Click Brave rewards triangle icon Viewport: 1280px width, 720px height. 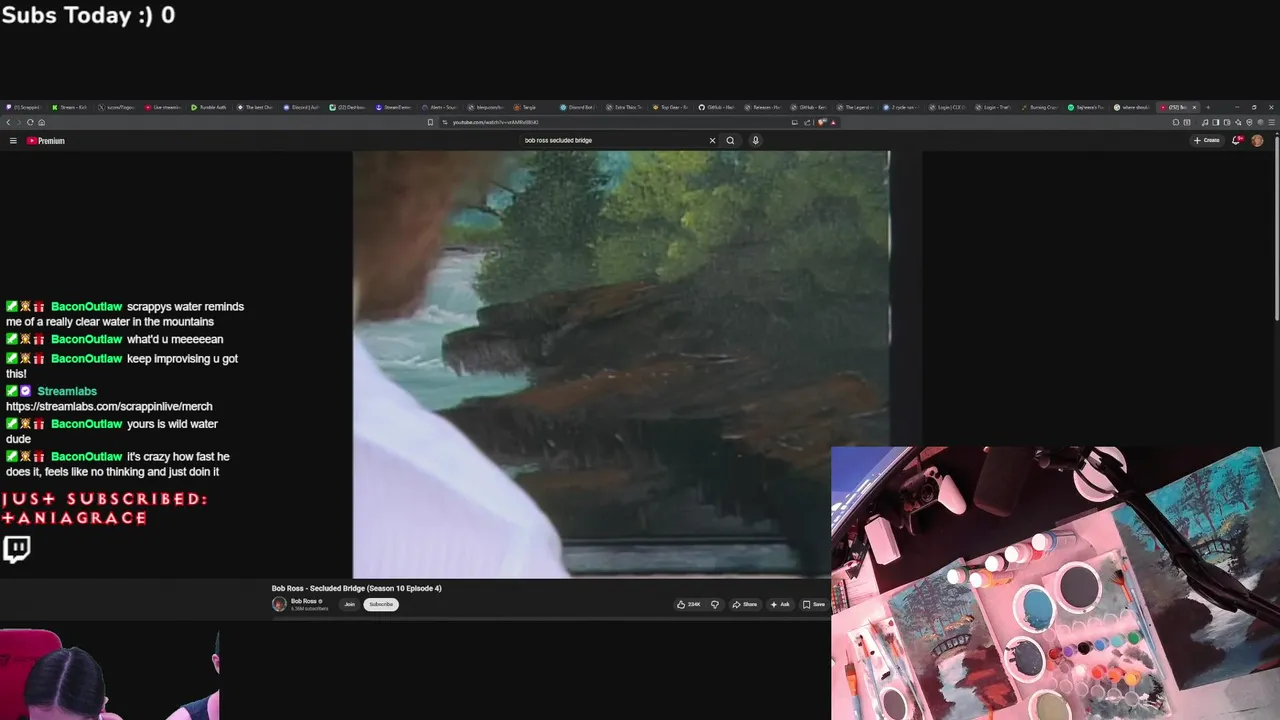click(x=832, y=122)
